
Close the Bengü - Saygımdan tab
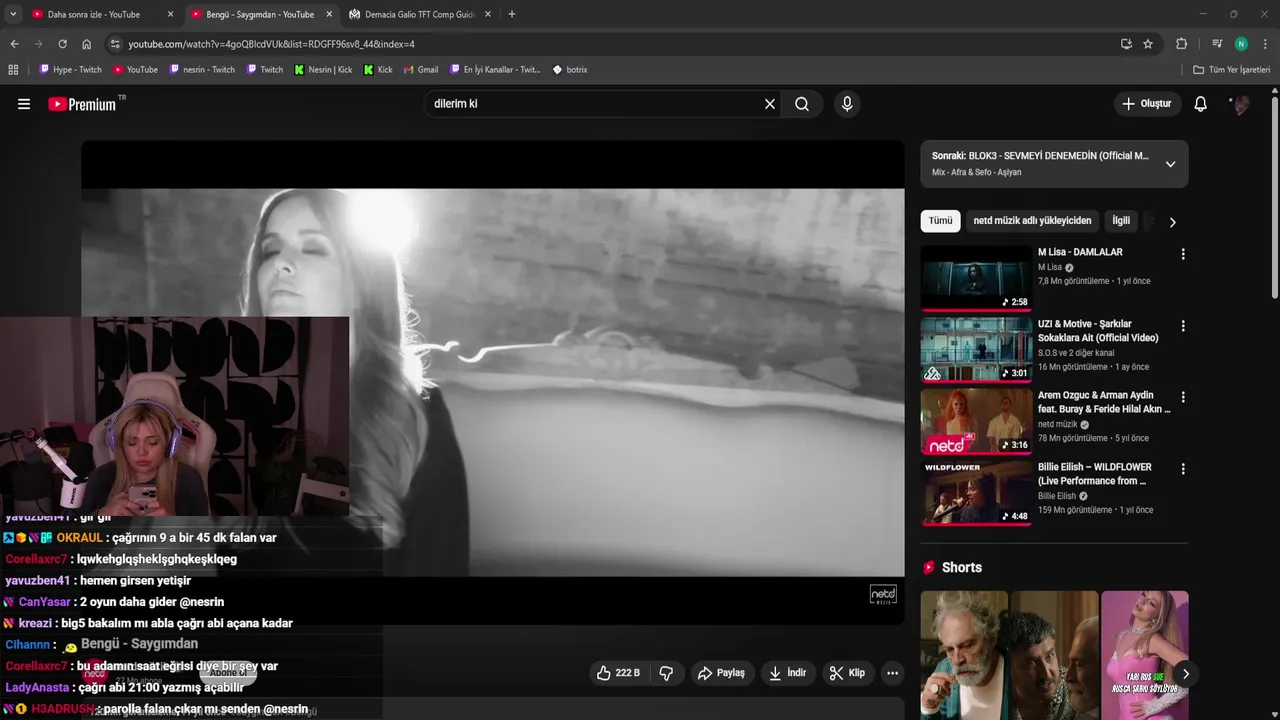[329, 14]
